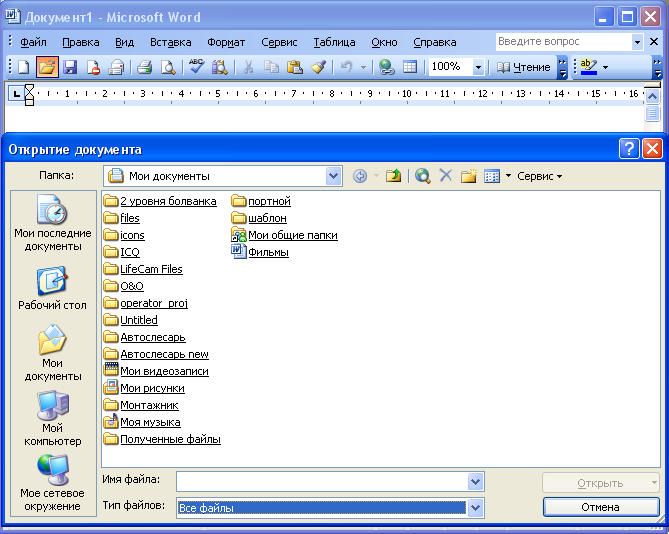
Task: Click the Back arrow in the open dialog
Action: tap(360, 176)
